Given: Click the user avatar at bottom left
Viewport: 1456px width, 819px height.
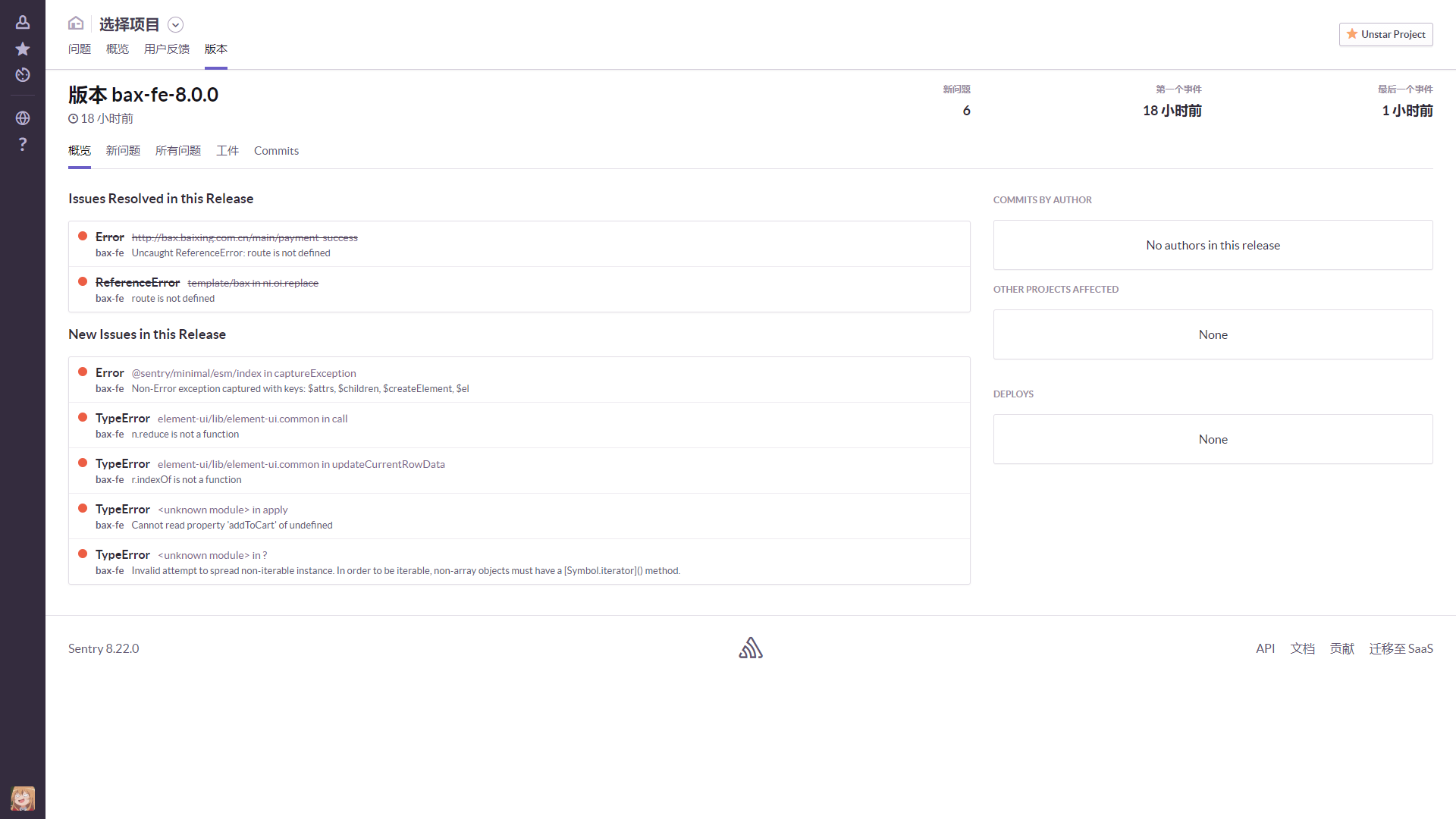Looking at the screenshot, I should click(x=23, y=798).
